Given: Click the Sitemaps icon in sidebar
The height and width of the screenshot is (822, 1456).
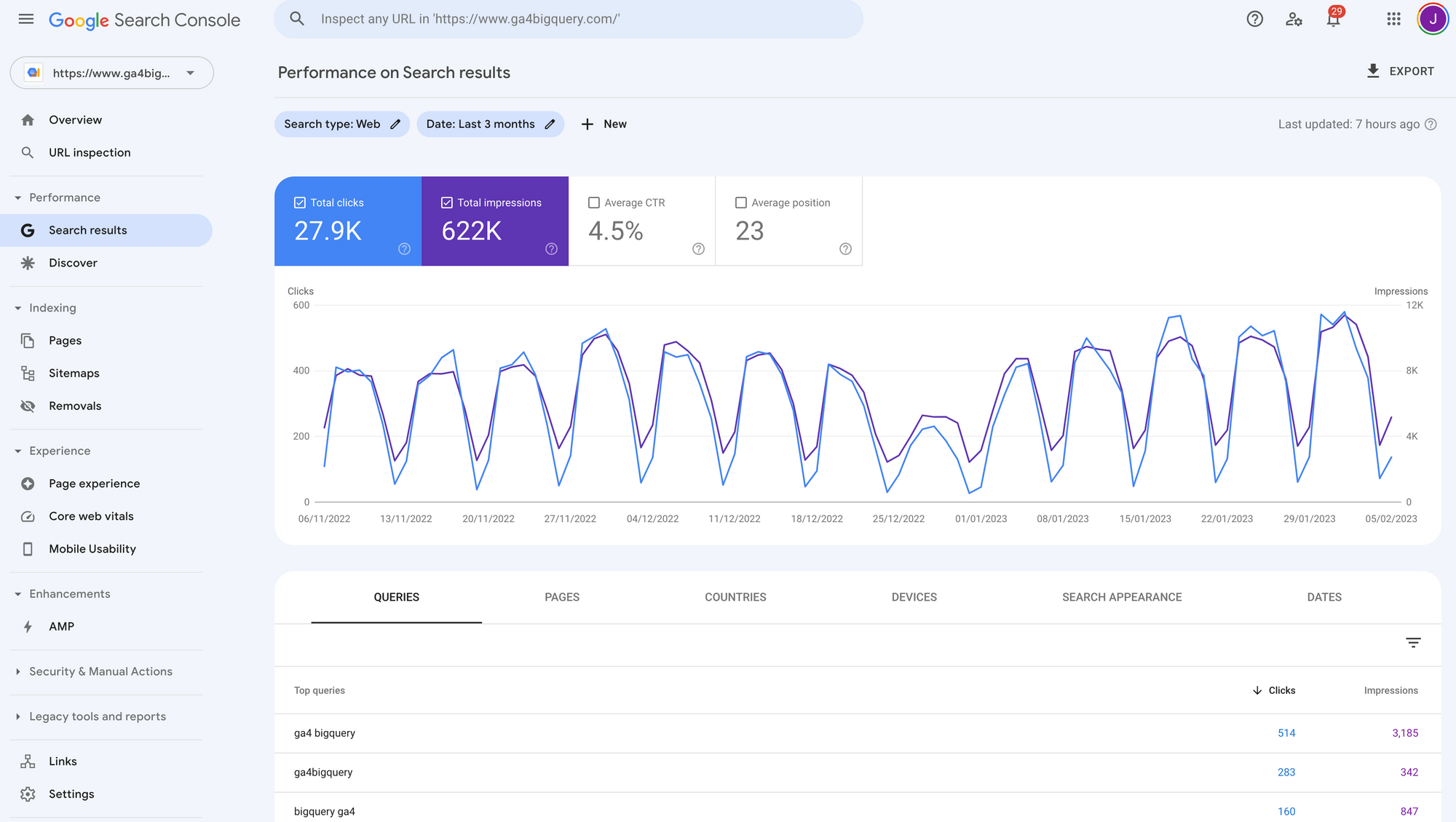Looking at the screenshot, I should (28, 374).
